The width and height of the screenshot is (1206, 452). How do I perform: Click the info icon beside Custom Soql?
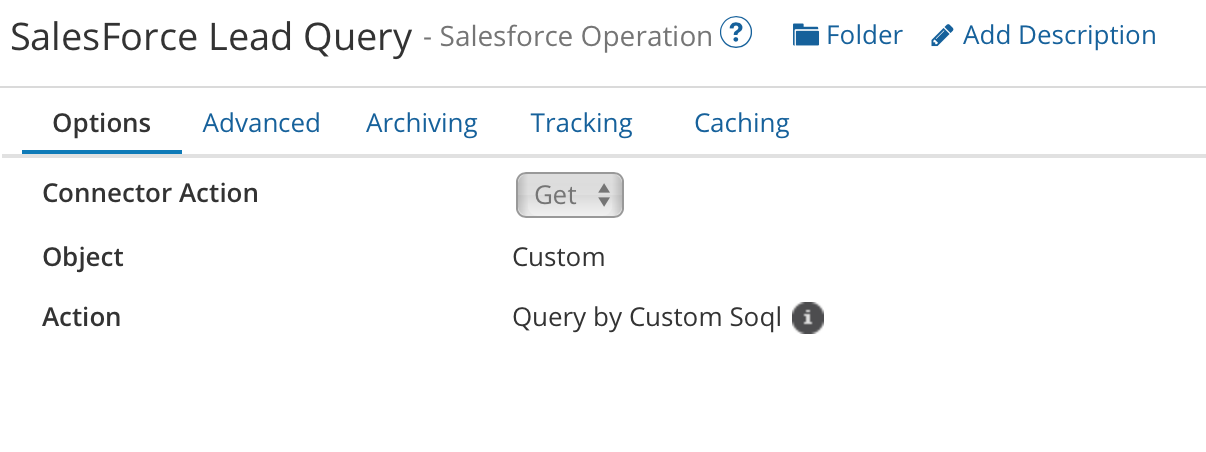click(x=808, y=318)
